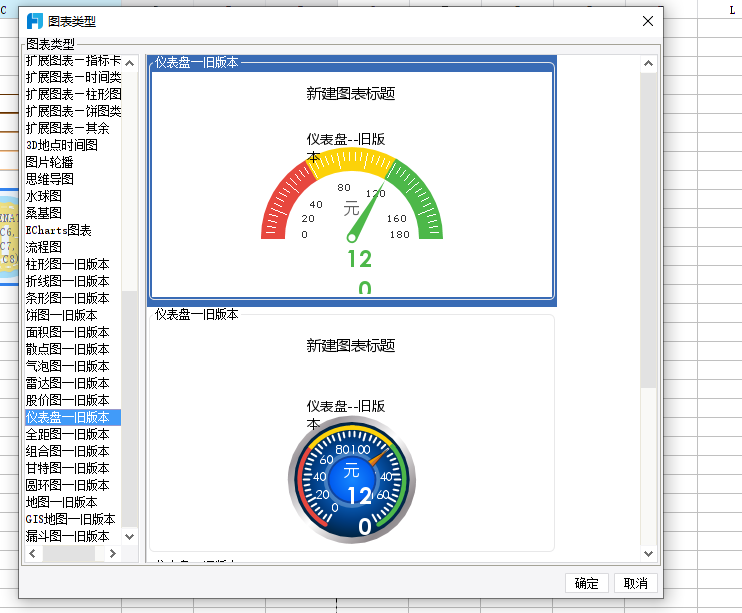Select GIS地图-旧版本 in the list
The image size is (742, 613).
tap(73, 520)
